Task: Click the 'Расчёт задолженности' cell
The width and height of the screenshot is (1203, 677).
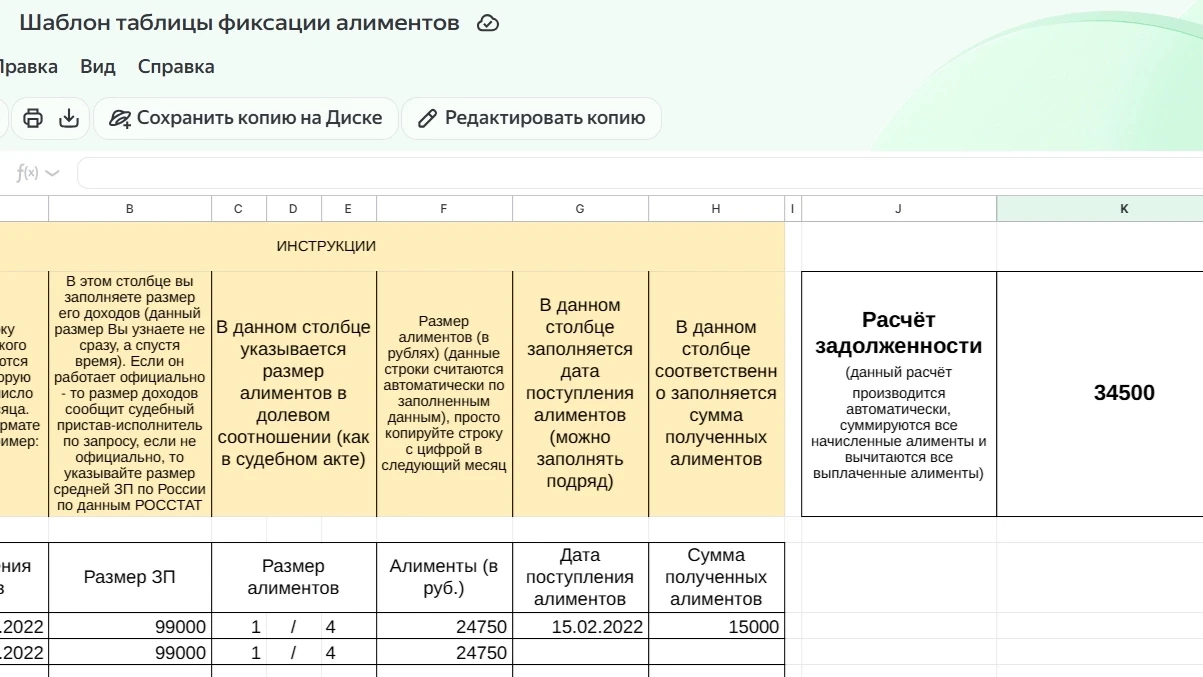Action: (899, 394)
